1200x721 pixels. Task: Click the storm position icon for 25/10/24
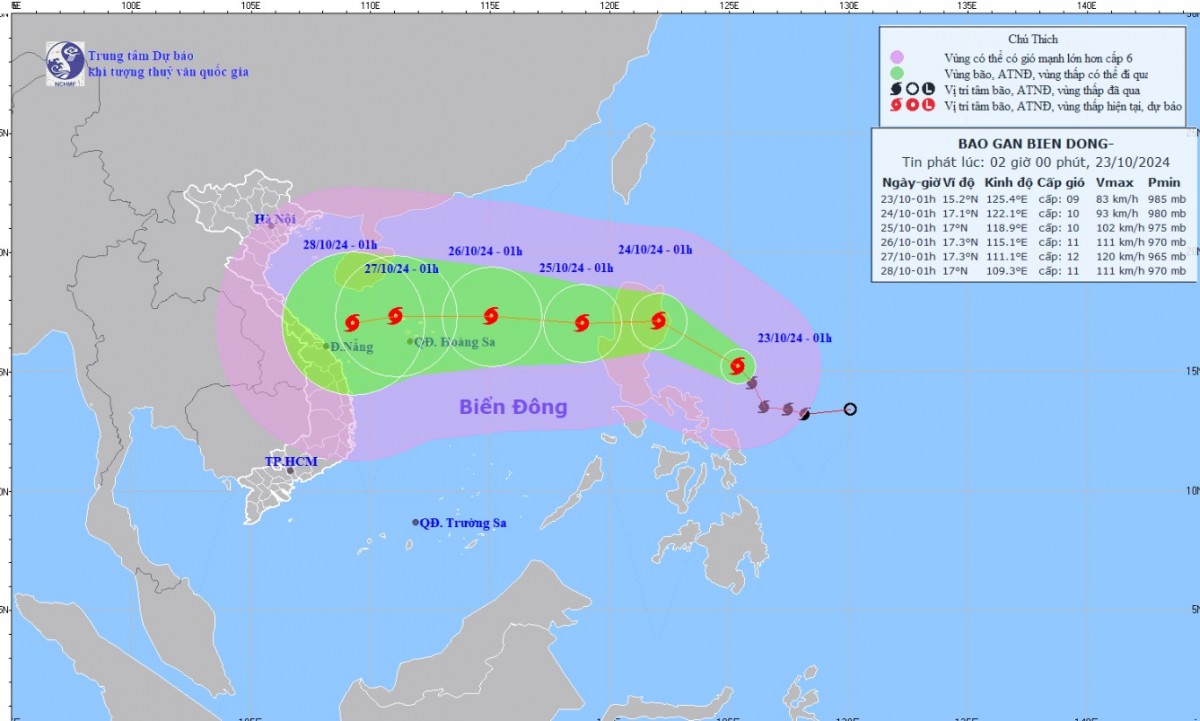pyautogui.click(x=582, y=323)
